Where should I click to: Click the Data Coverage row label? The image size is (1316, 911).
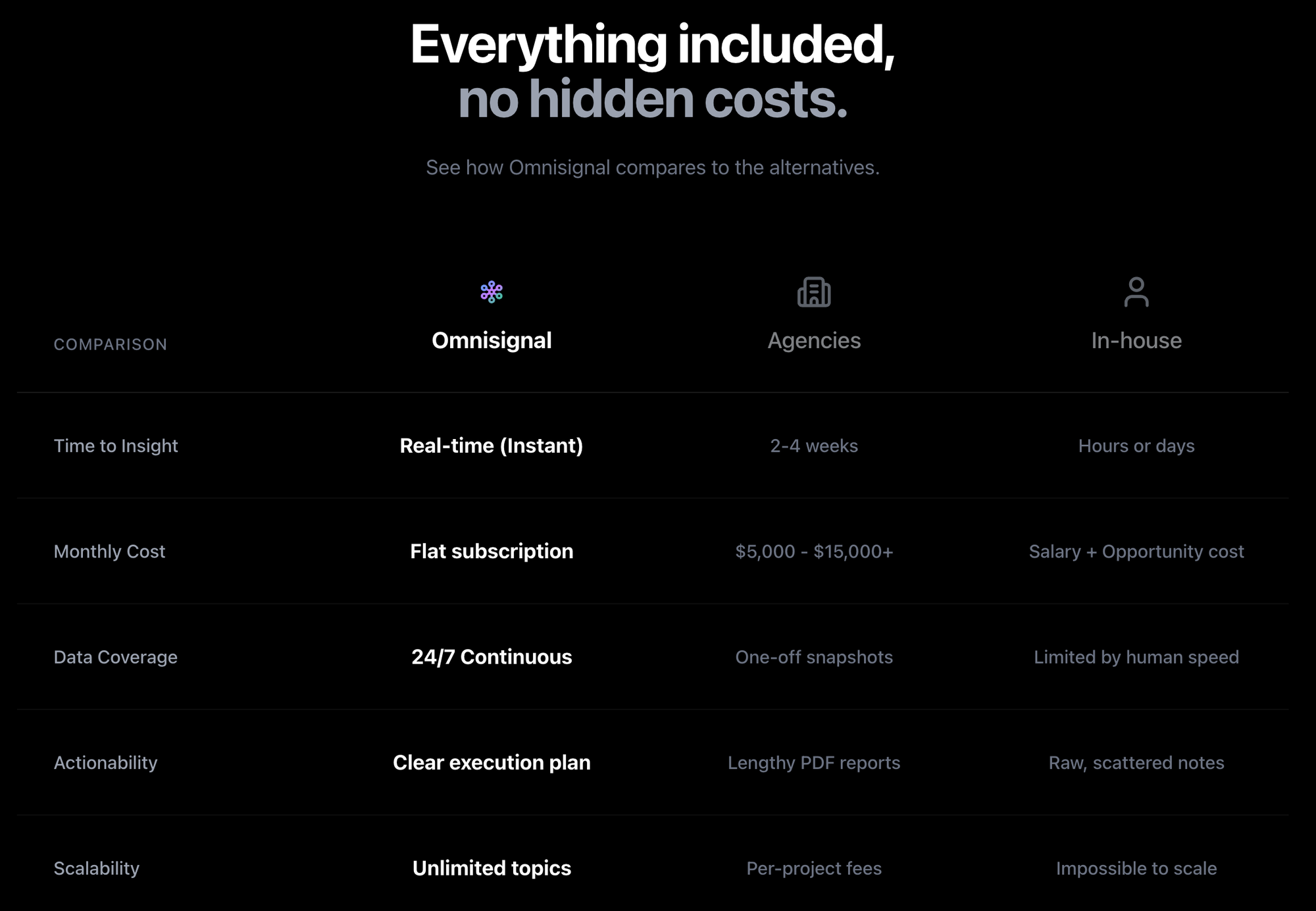pos(116,657)
